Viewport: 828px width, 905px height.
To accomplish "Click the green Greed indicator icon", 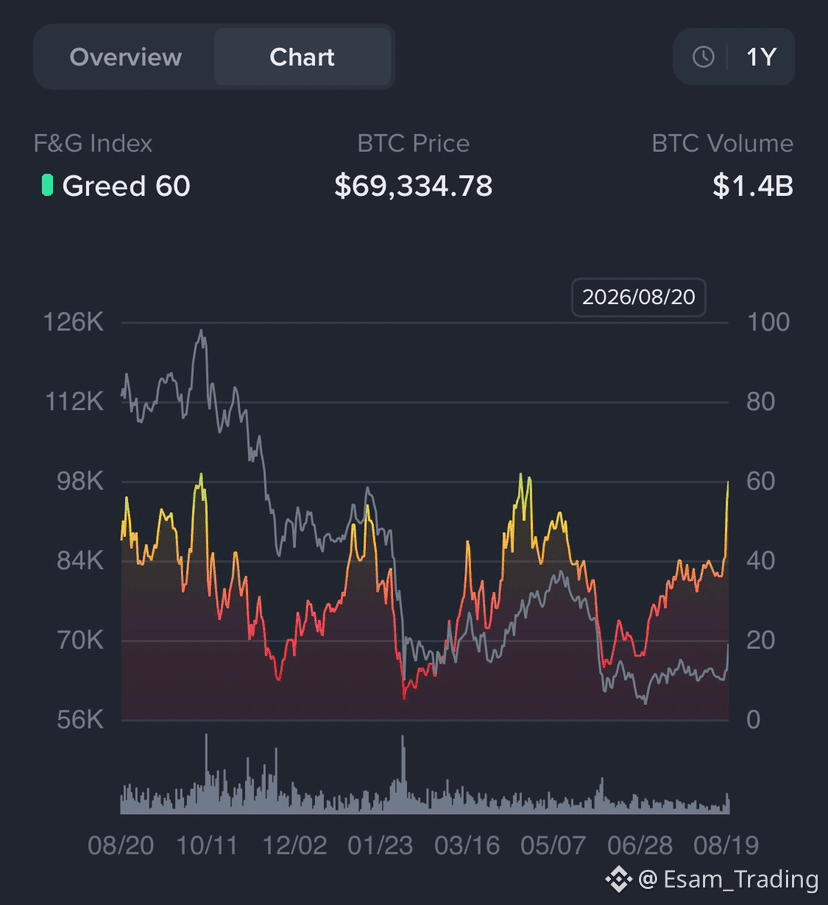I will [47, 185].
